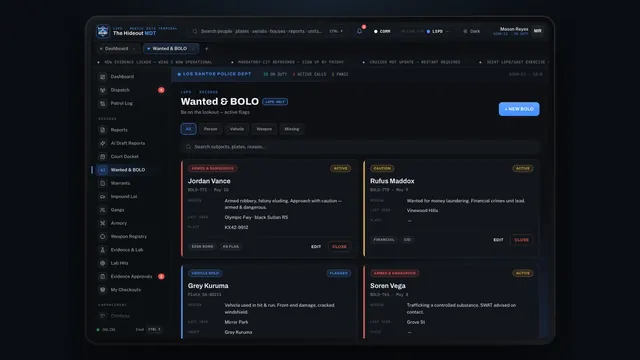
Task: Click FINANCIAL tag on Rufus Maddox card
Action: pos(384,240)
